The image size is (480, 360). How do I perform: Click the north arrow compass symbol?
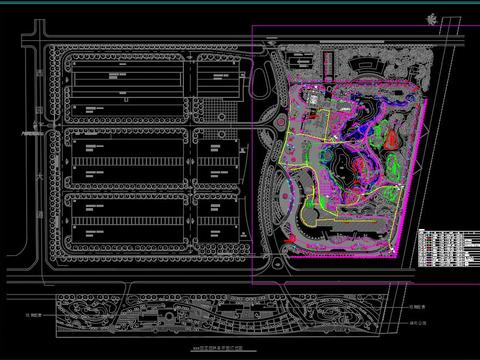pyautogui.click(x=432, y=20)
